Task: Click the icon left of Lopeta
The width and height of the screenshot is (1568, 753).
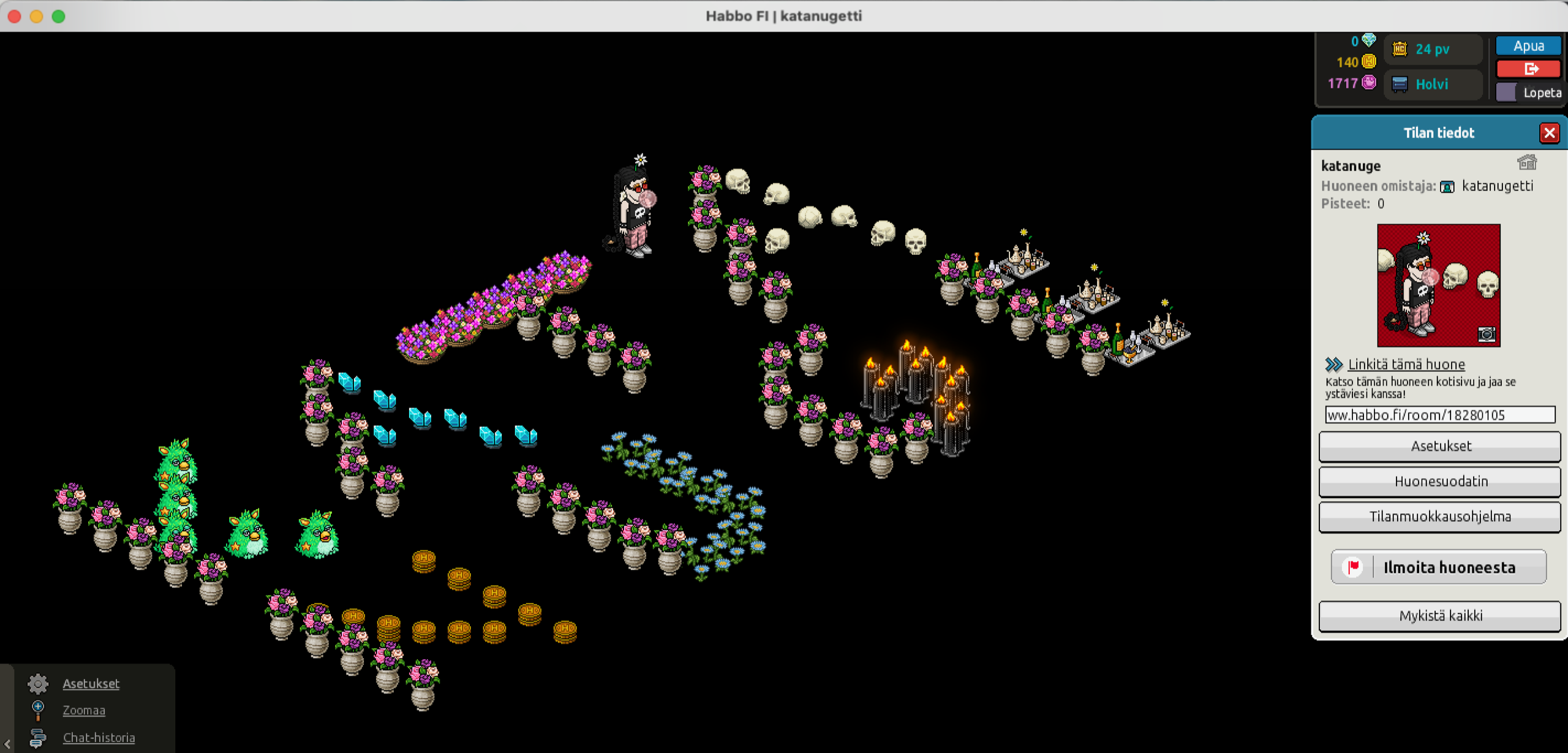Action: pos(1506,93)
